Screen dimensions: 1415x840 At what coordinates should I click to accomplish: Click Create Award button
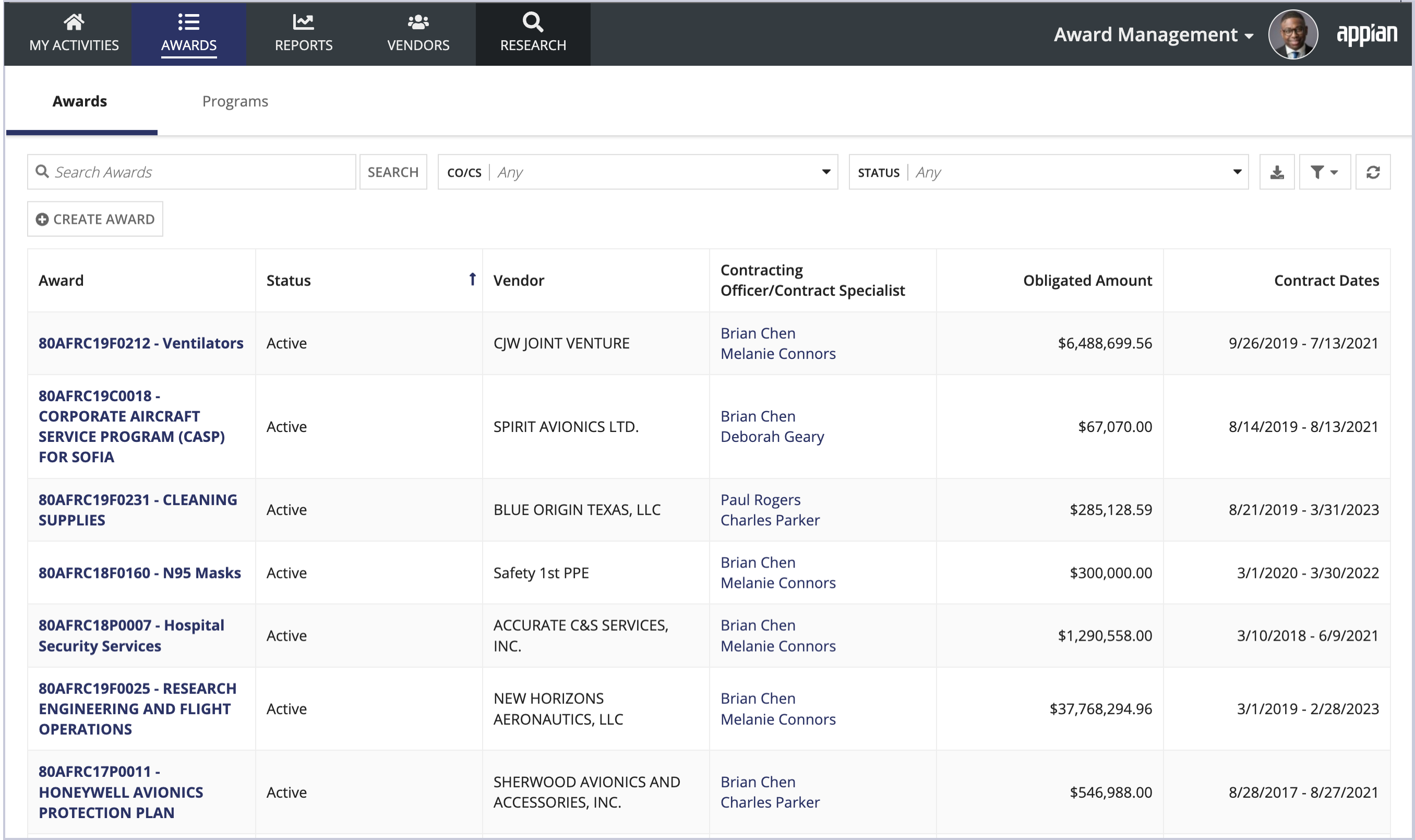pos(94,219)
